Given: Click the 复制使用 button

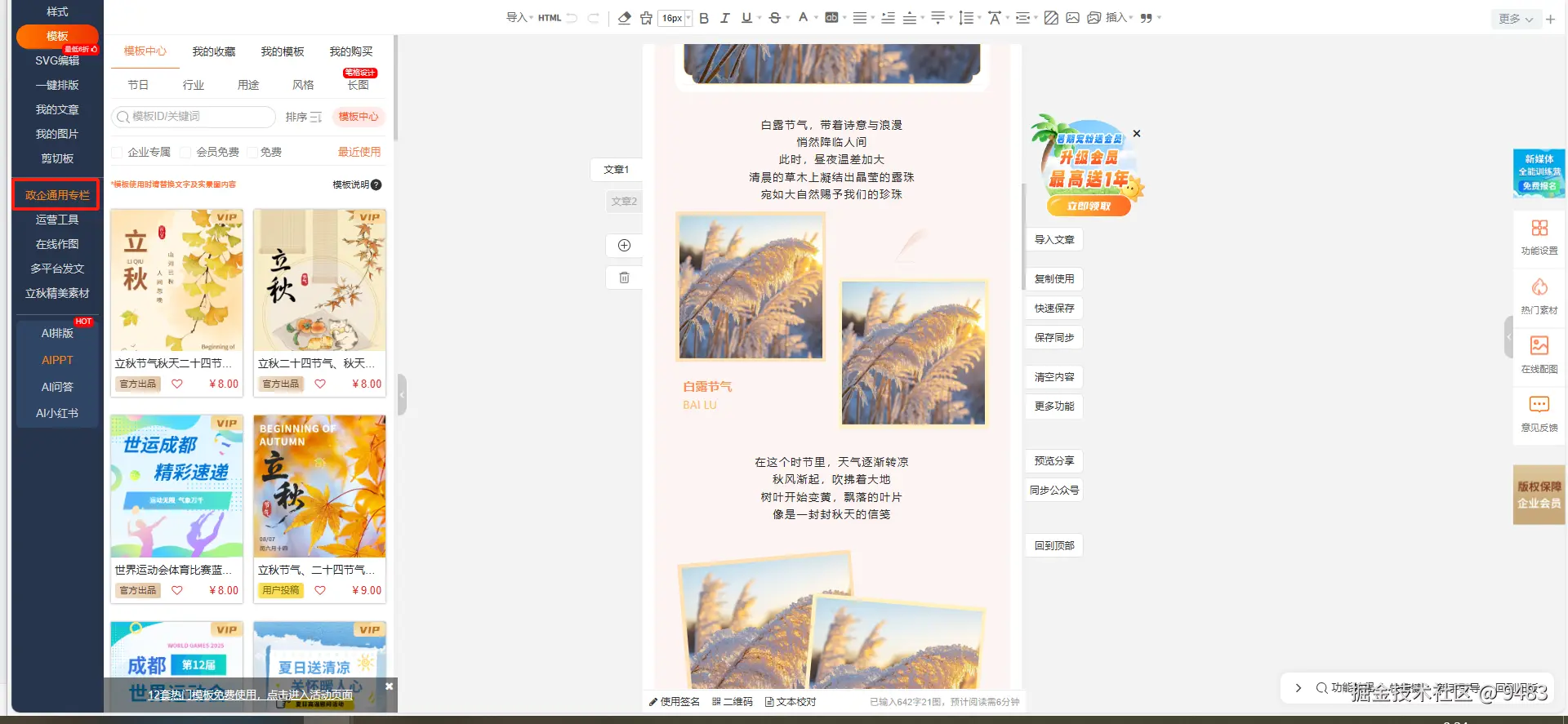Looking at the screenshot, I should pyautogui.click(x=1054, y=279).
